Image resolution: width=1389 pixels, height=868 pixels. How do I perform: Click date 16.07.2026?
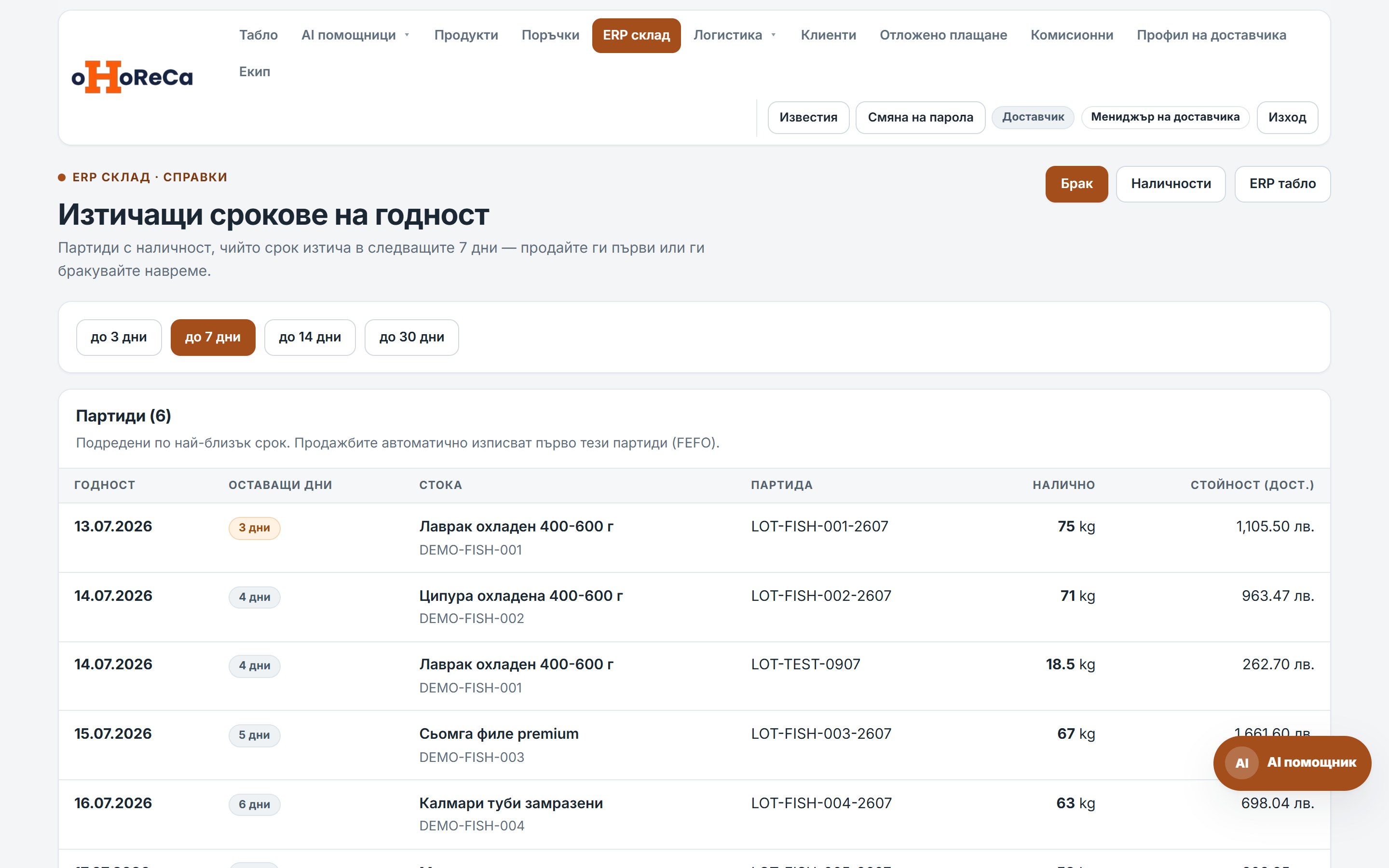(x=113, y=802)
